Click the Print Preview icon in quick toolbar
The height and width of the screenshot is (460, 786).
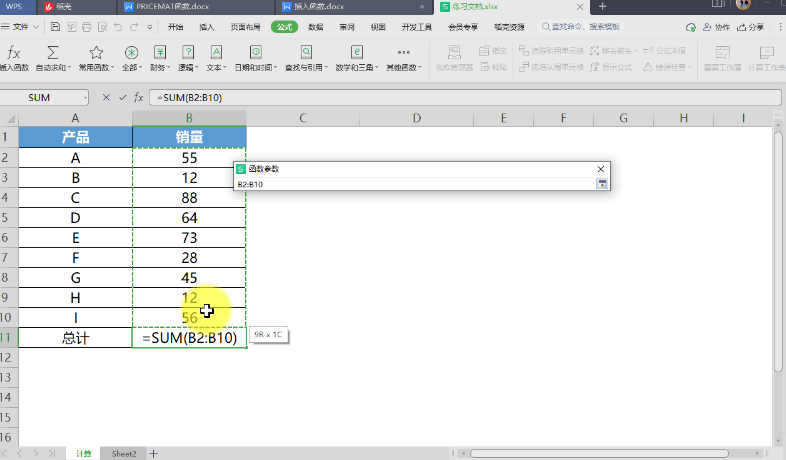point(102,27)
